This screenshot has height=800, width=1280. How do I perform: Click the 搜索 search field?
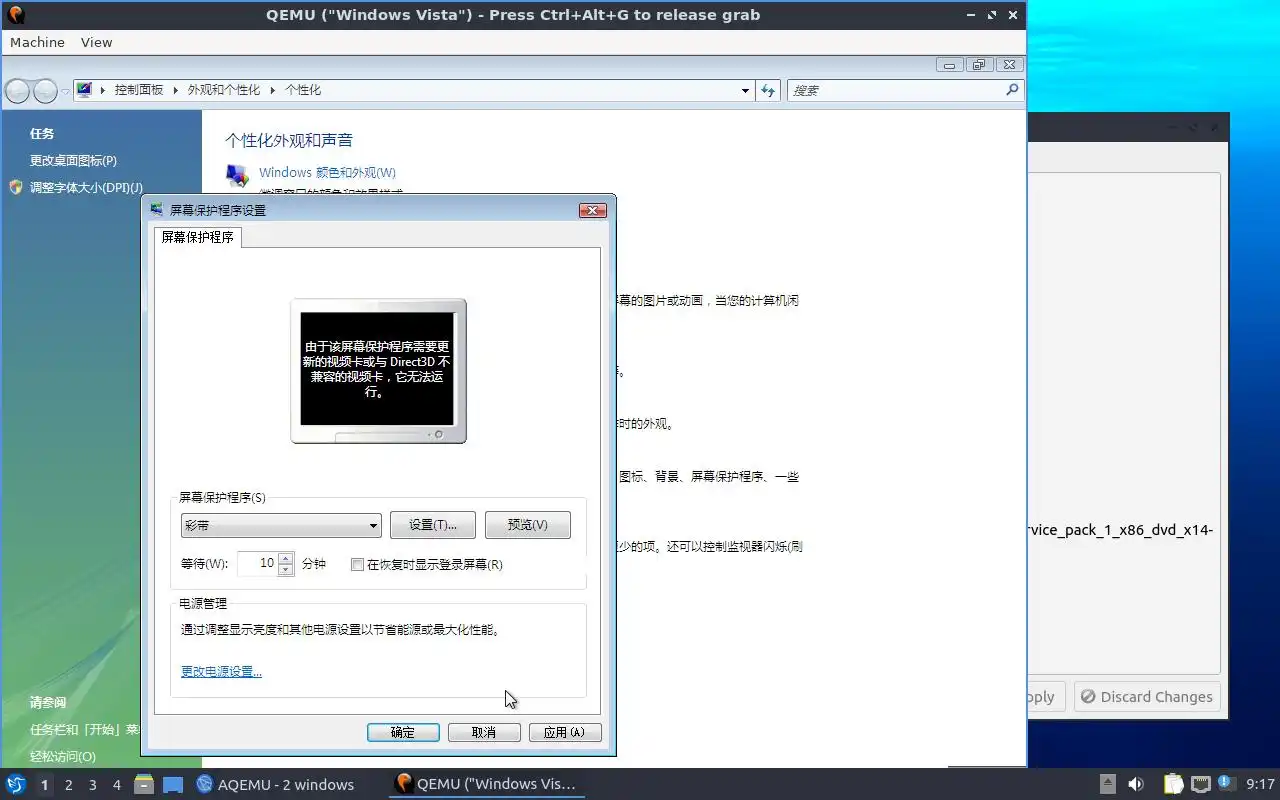pos(895,91)
